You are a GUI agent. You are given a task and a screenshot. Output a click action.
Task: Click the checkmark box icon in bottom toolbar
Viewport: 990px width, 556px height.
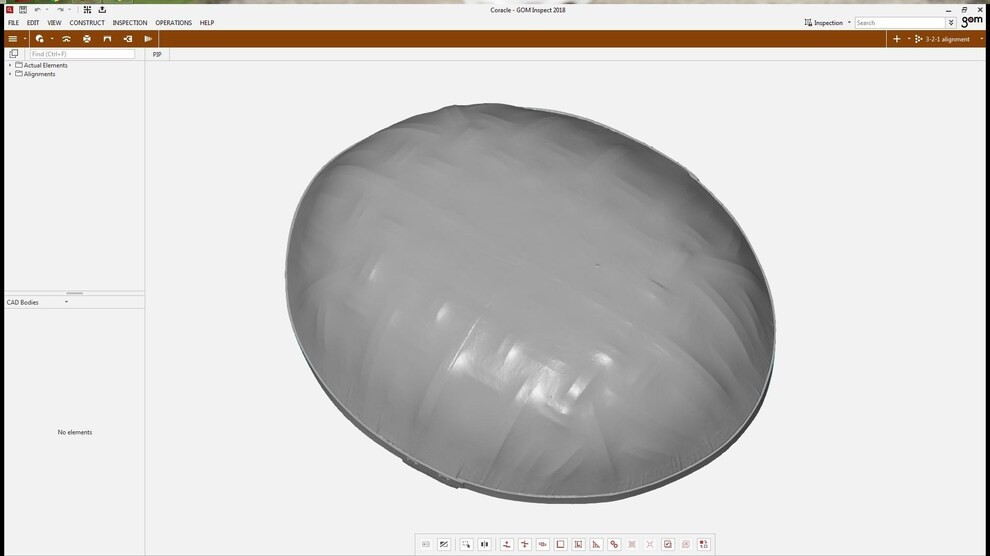pos(668,544)
